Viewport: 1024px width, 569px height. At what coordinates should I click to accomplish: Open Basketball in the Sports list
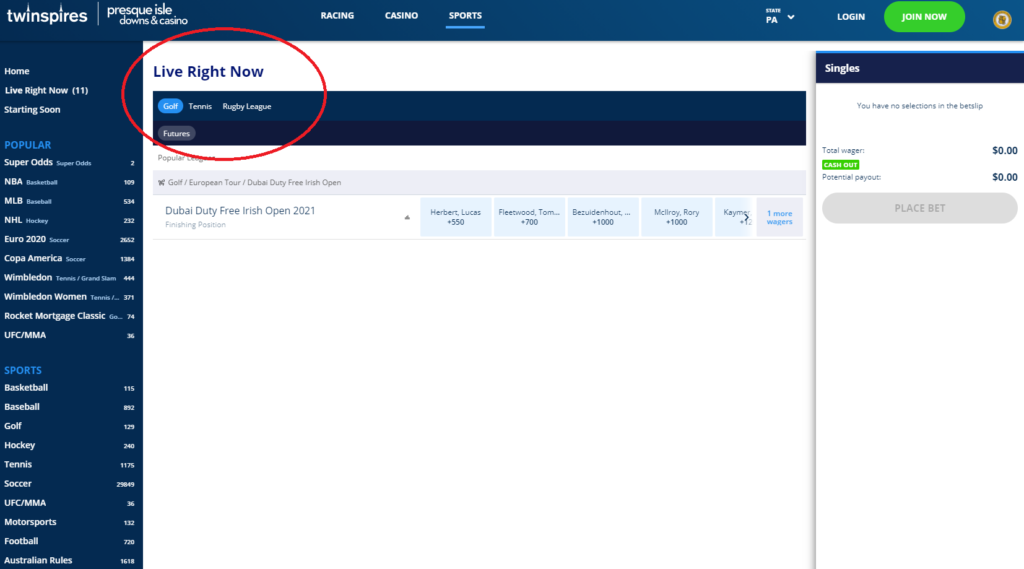pos(69,387)
